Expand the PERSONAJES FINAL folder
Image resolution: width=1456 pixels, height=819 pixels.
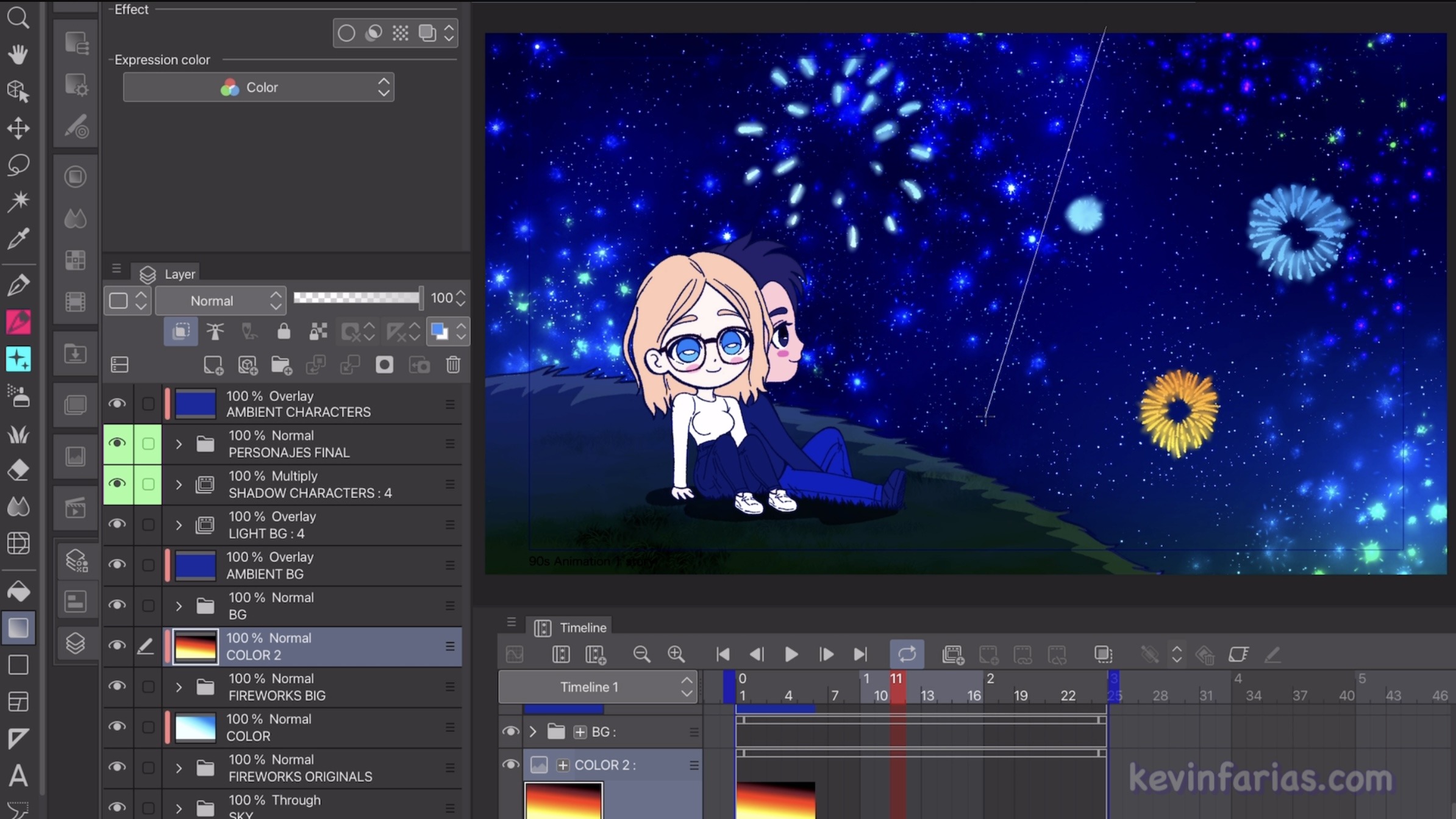tap(179, 444)
